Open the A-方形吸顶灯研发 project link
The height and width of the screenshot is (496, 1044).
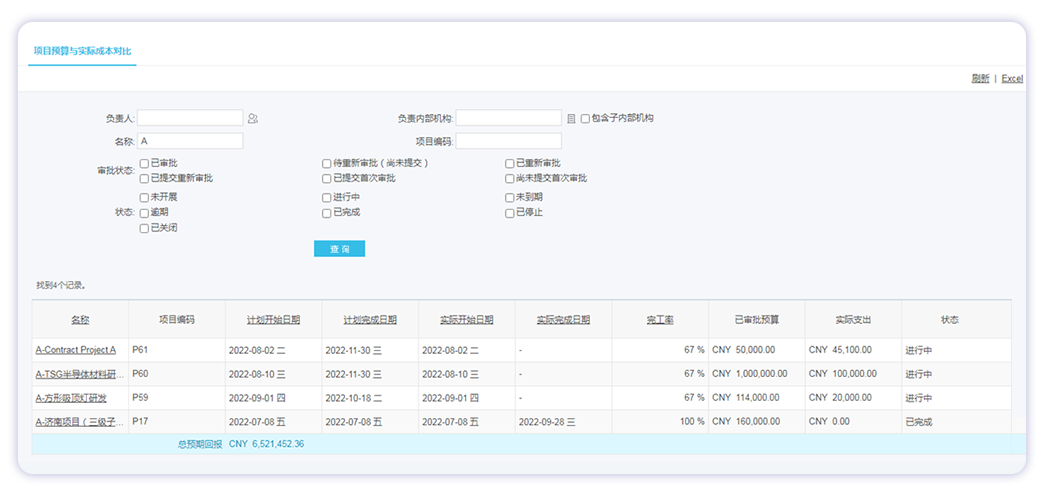71,398
